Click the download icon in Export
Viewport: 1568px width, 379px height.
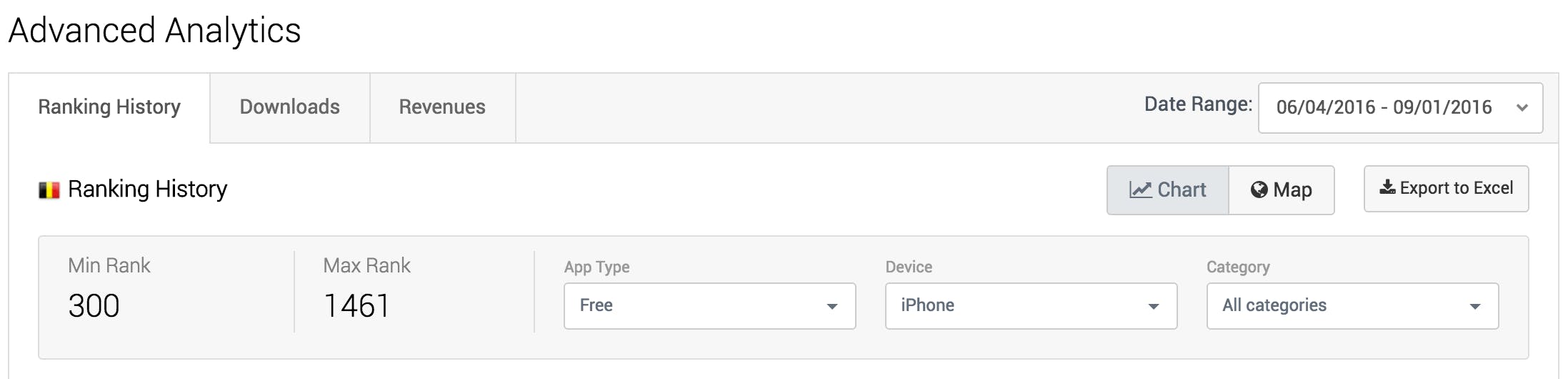[1387, 187]
